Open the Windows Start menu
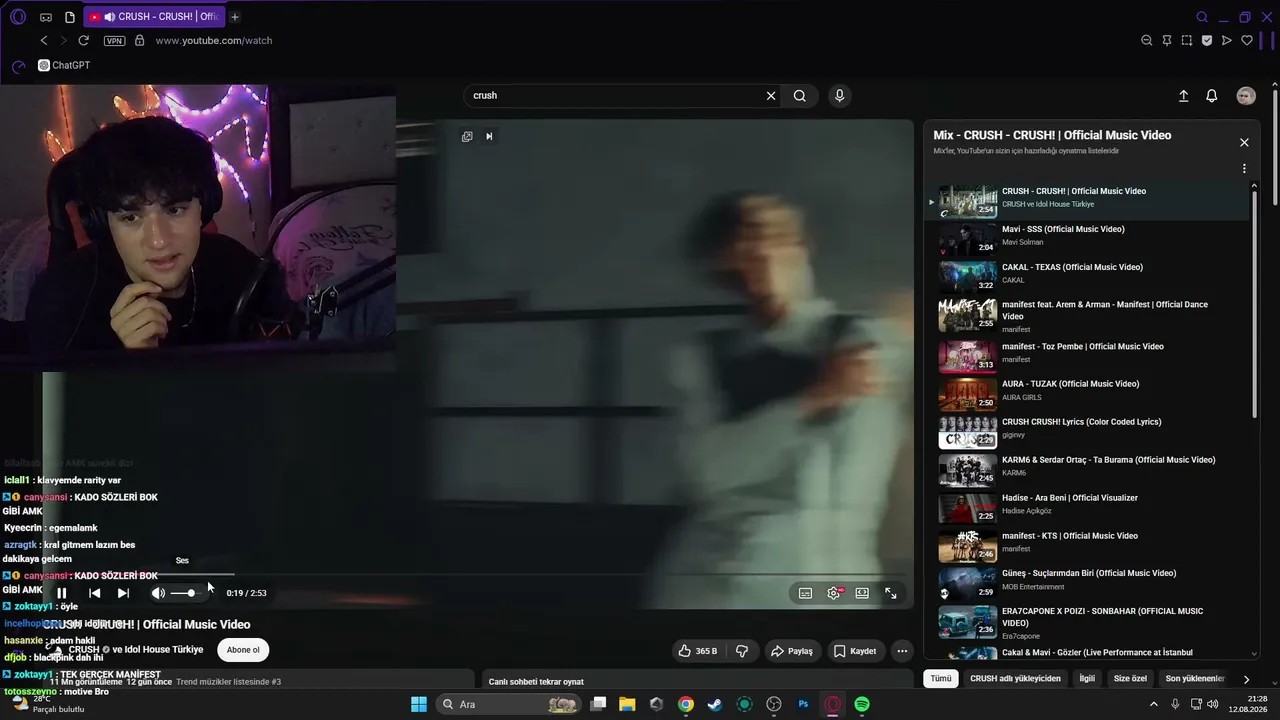1280x720 pixels. (419, 704)
